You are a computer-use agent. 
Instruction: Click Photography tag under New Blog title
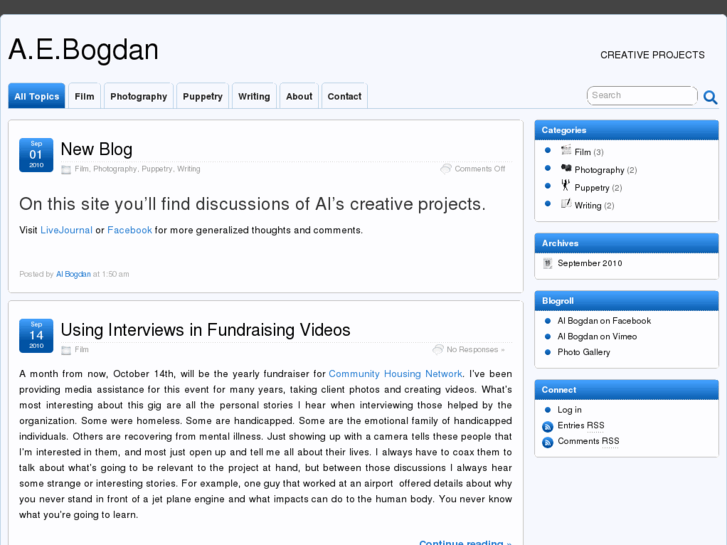tap(115, 169)
